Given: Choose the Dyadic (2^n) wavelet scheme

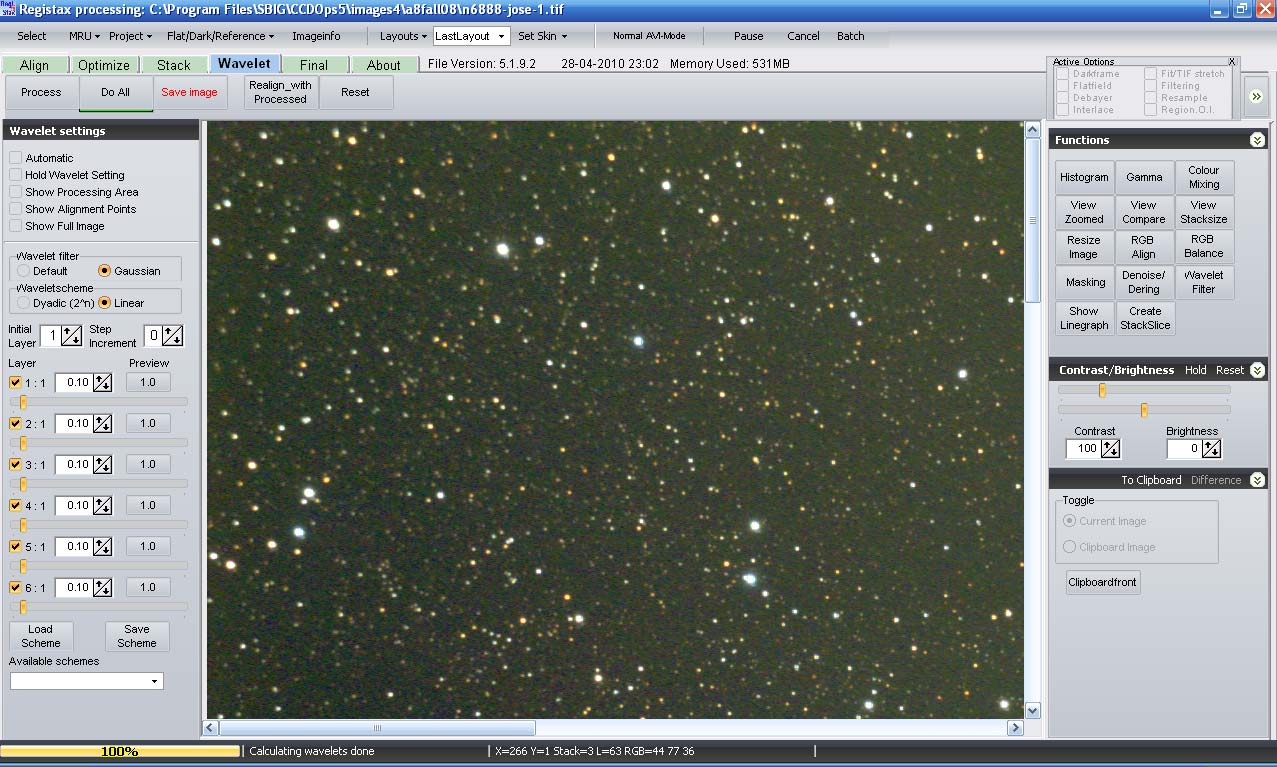Looking at the screenshot, I should (23, 303).
